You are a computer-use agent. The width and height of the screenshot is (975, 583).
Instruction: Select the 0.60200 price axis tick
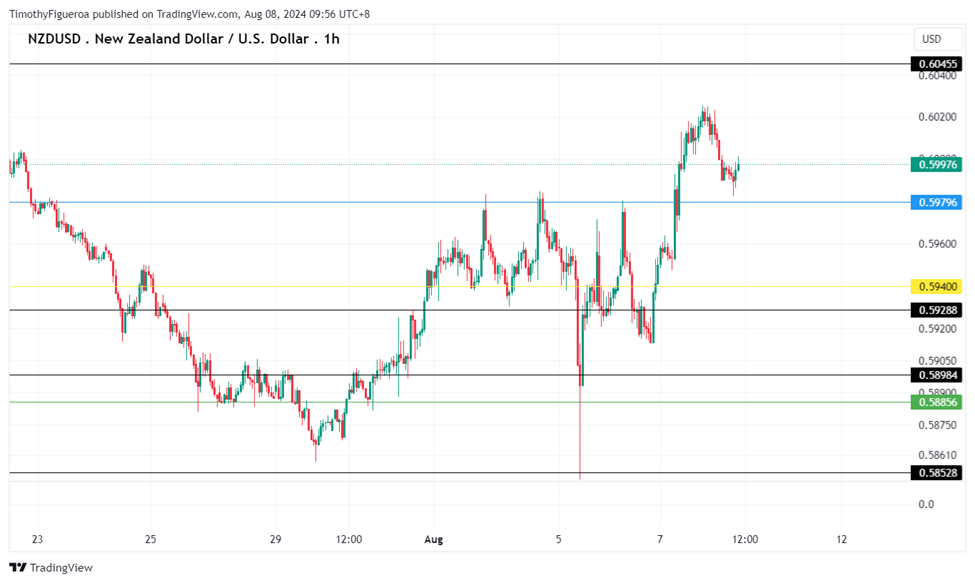tap(936, 117)
